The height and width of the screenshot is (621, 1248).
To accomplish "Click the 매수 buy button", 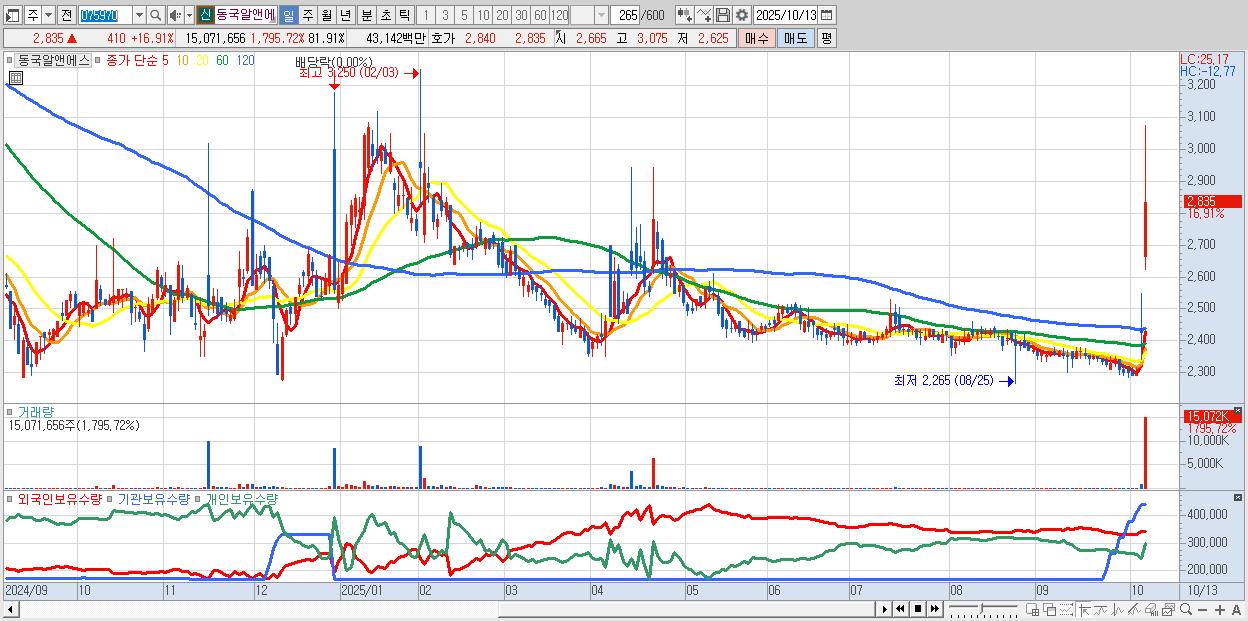I will pyautogui.click(x=757, y=38).
